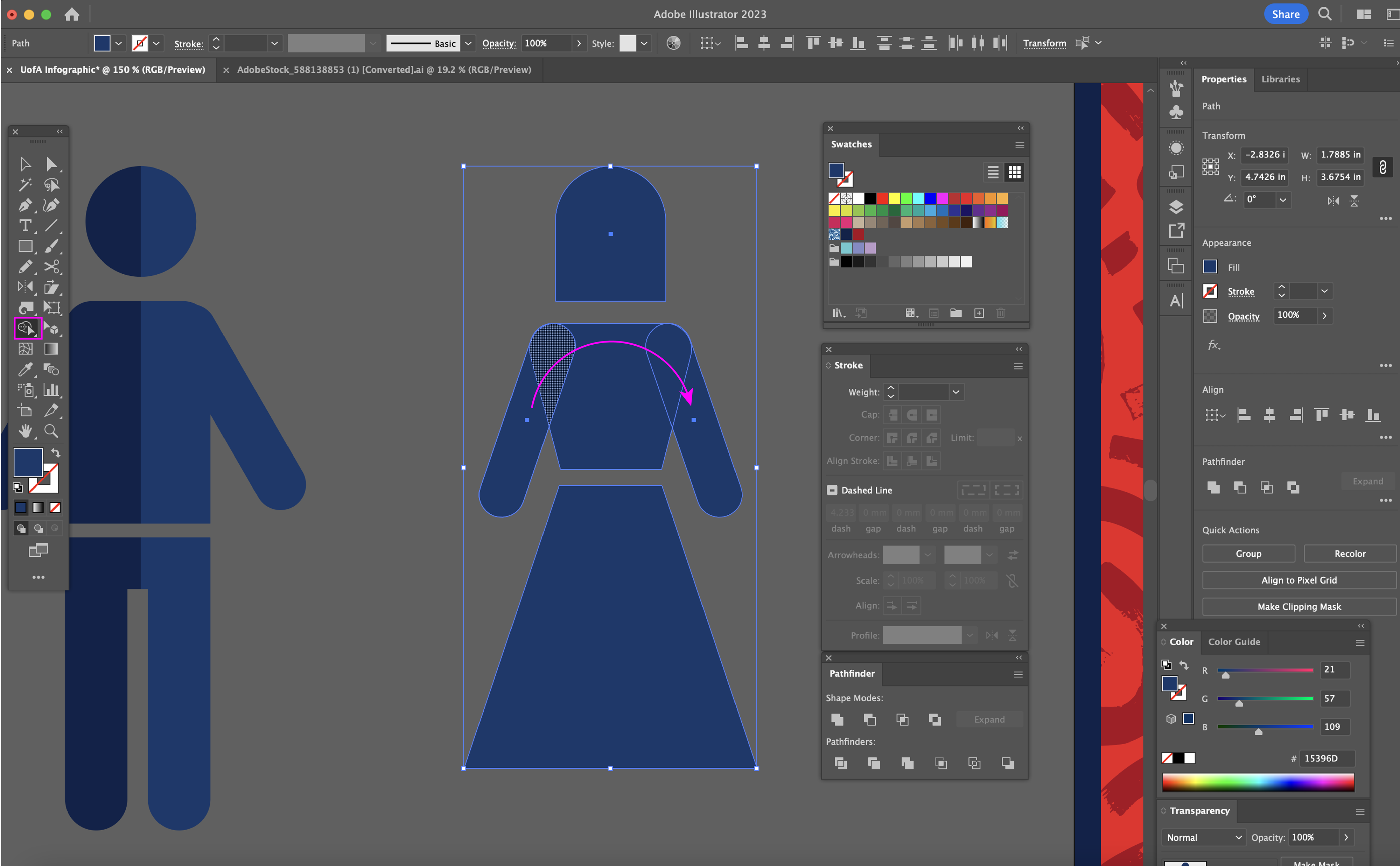
Task: Switch Swatches panel to list view
Action: (x=993, y=173)
